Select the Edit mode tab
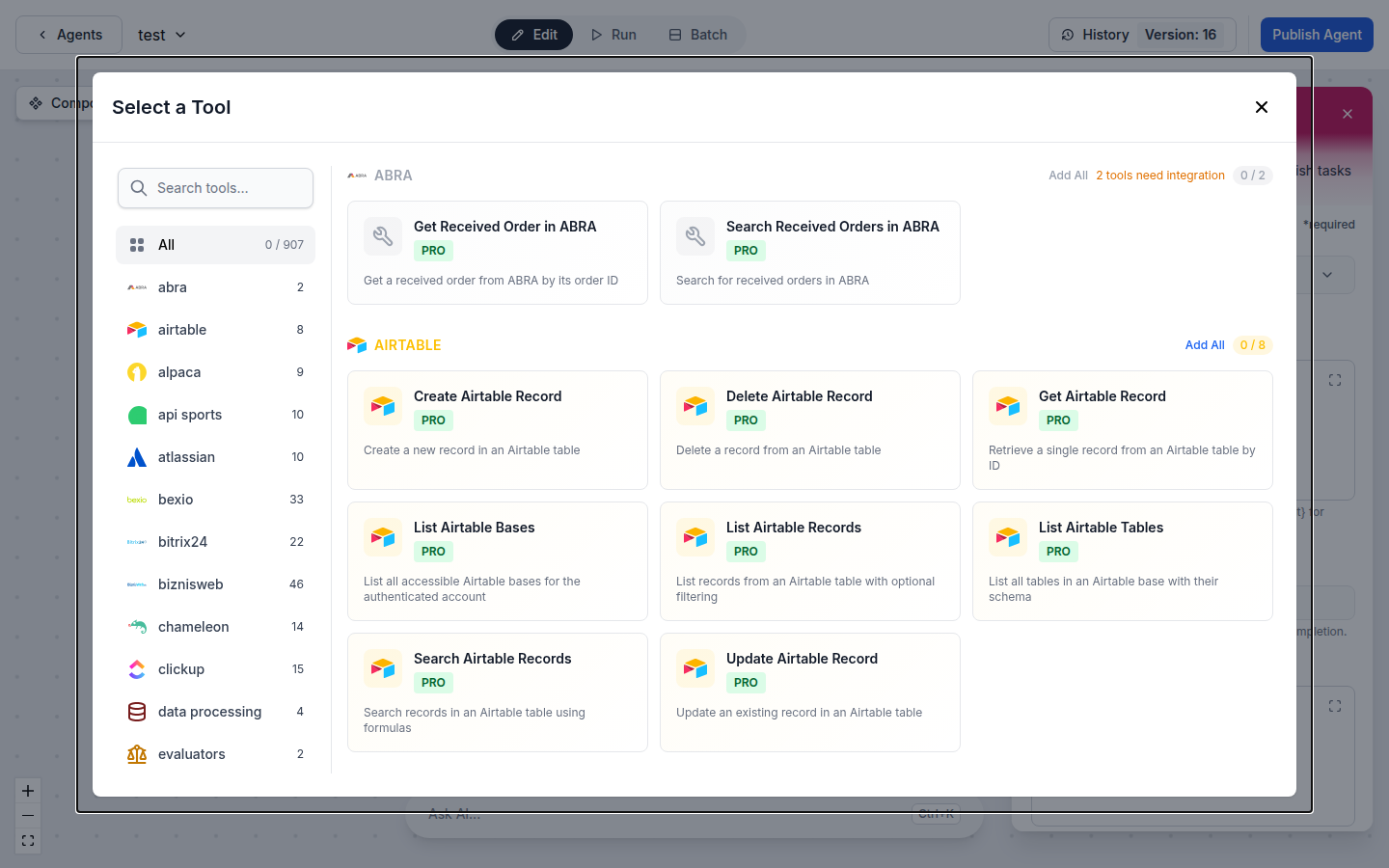Screen dimensions: 1389x868 tap(533, 34)
